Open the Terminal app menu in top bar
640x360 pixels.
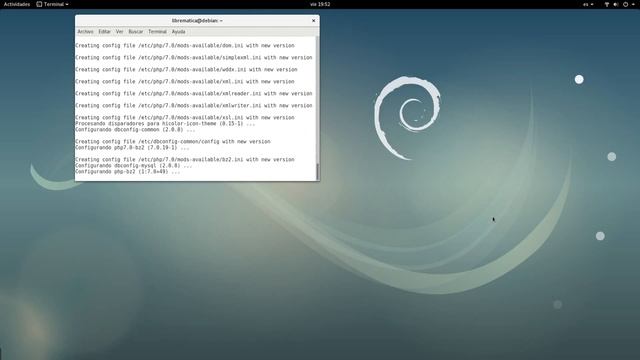52,4
